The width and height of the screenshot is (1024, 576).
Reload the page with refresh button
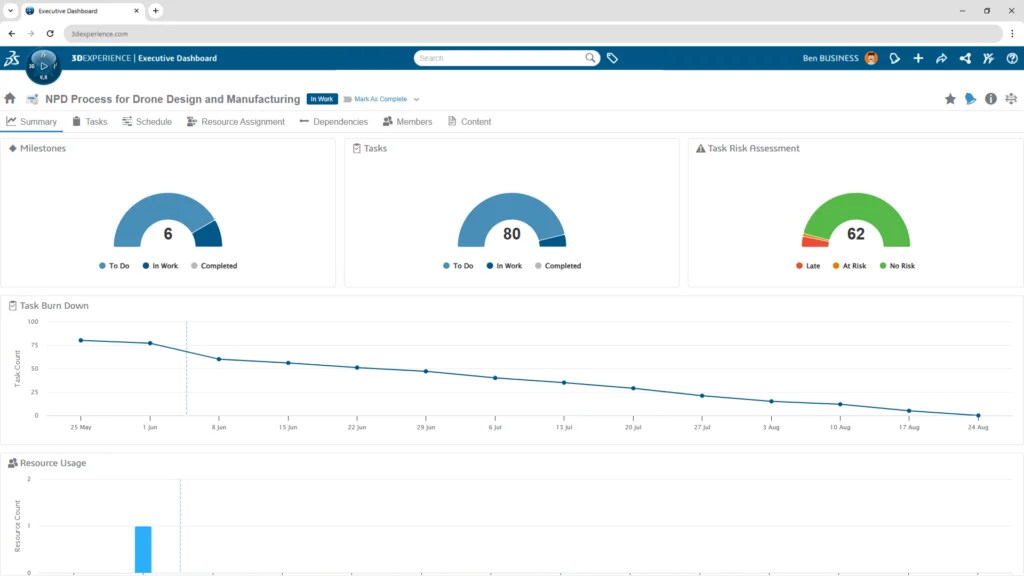50,33
